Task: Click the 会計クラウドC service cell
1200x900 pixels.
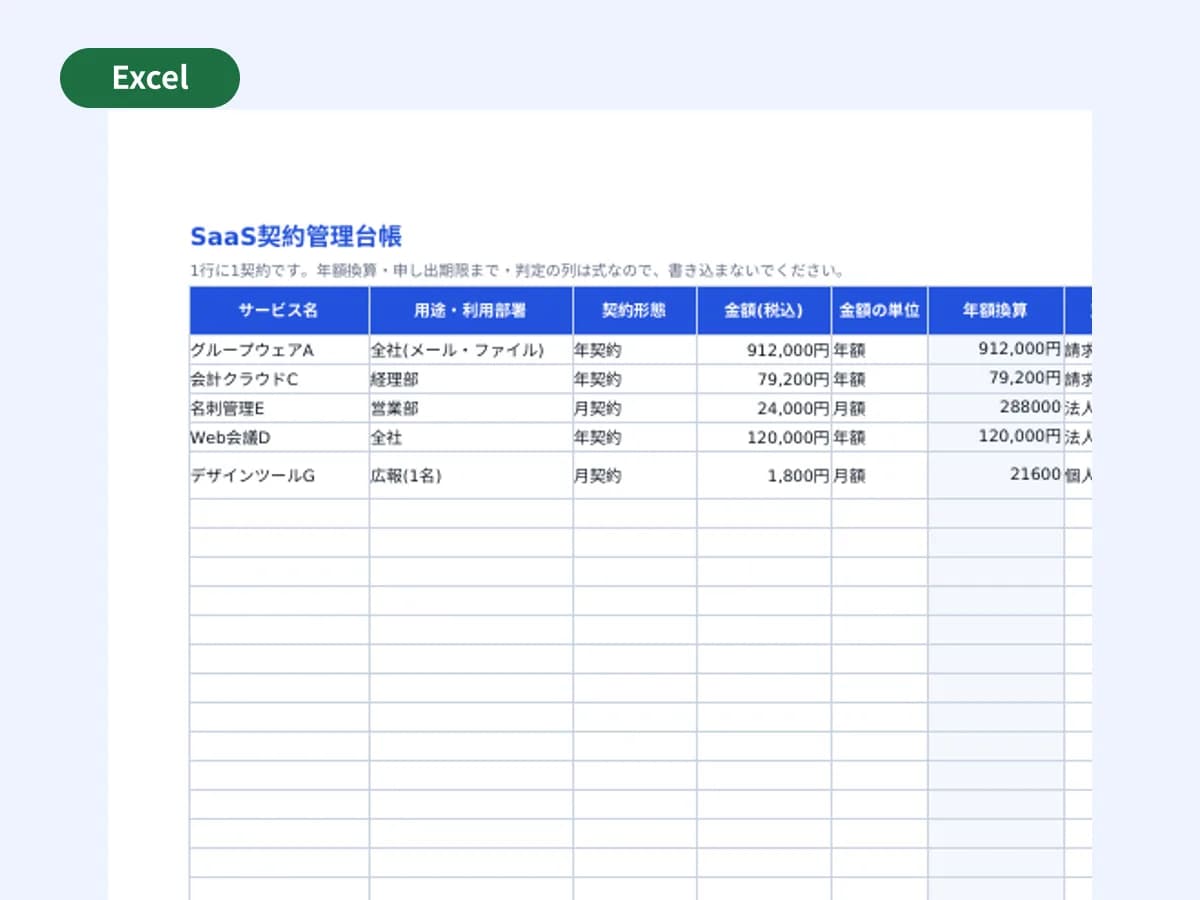Action: (x=279, y=379)
